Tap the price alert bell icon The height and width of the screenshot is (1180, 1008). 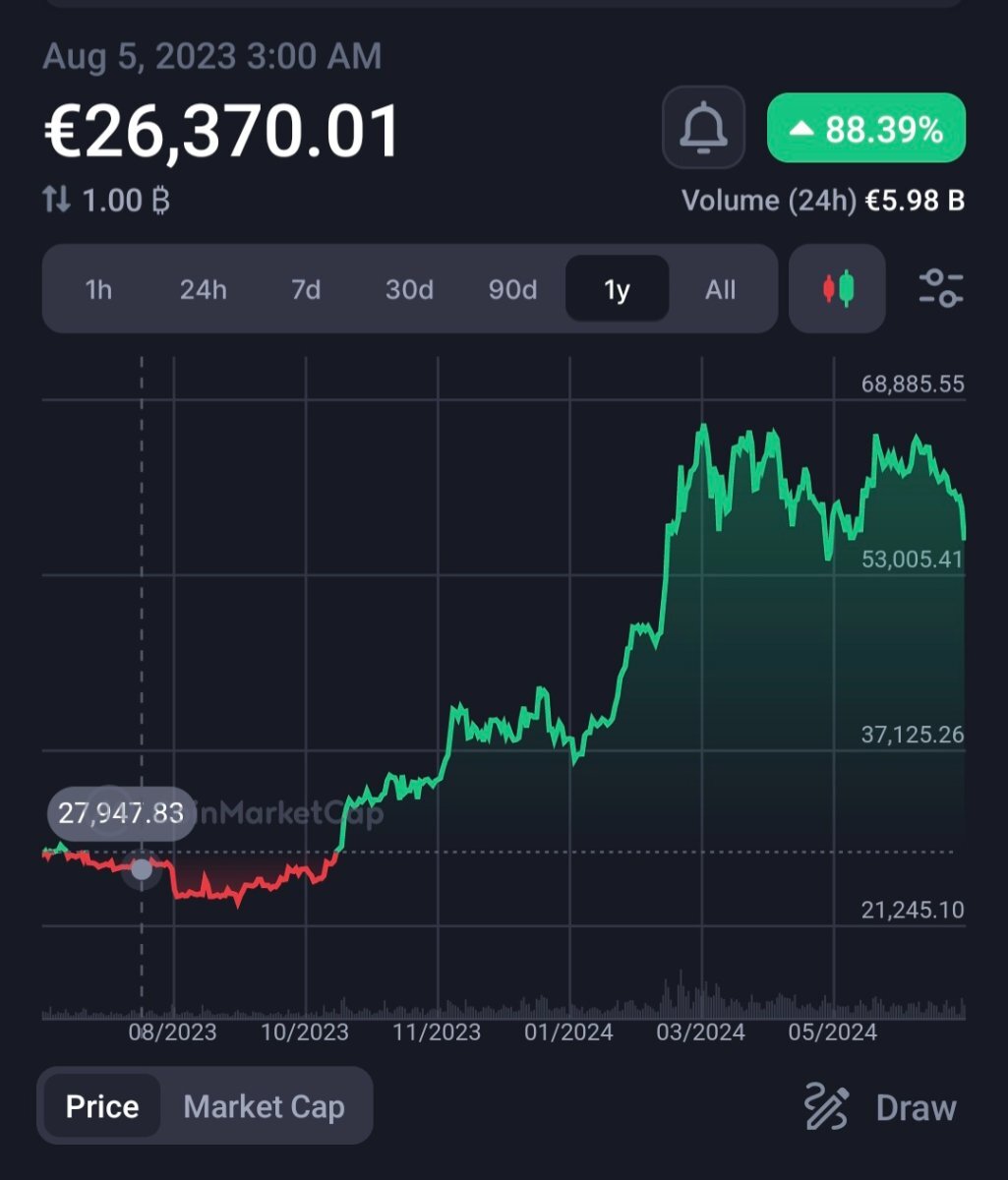703,128
